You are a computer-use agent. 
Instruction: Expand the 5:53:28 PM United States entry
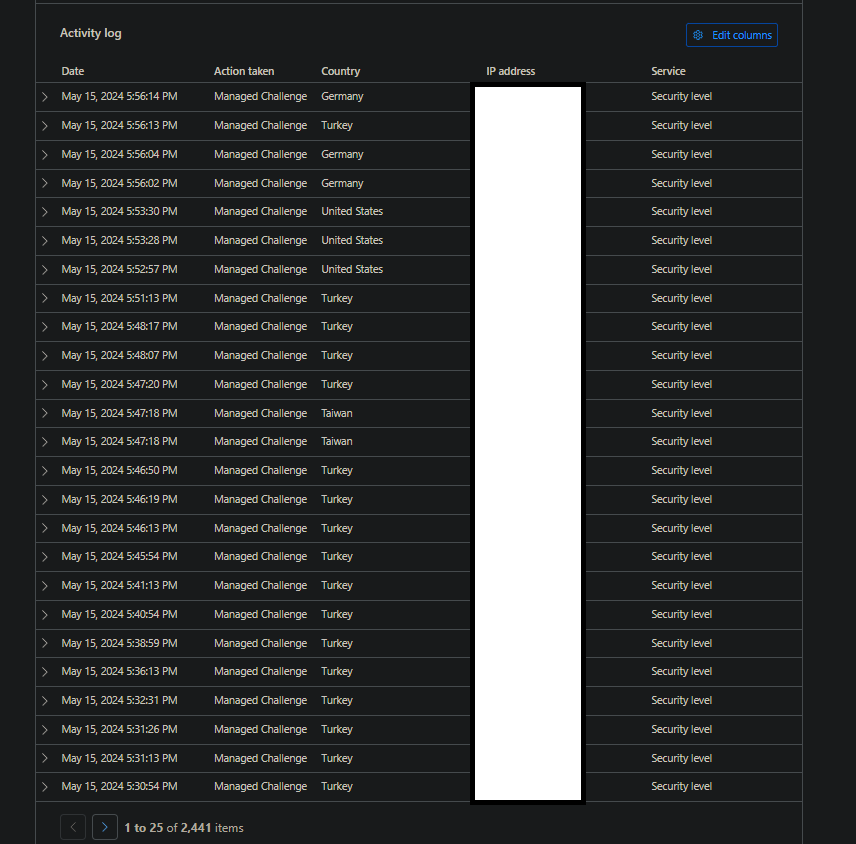coord(45,241)
